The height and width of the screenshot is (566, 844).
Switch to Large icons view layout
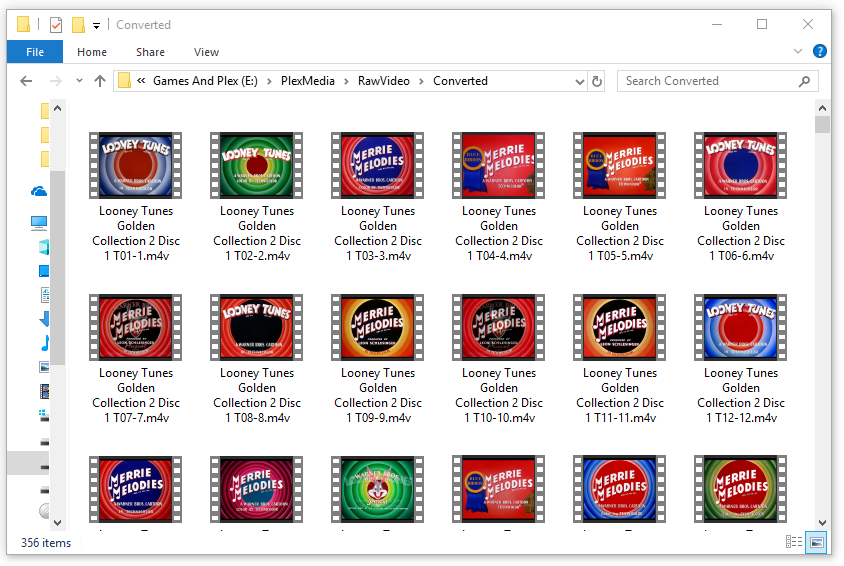tap(817, 542)
